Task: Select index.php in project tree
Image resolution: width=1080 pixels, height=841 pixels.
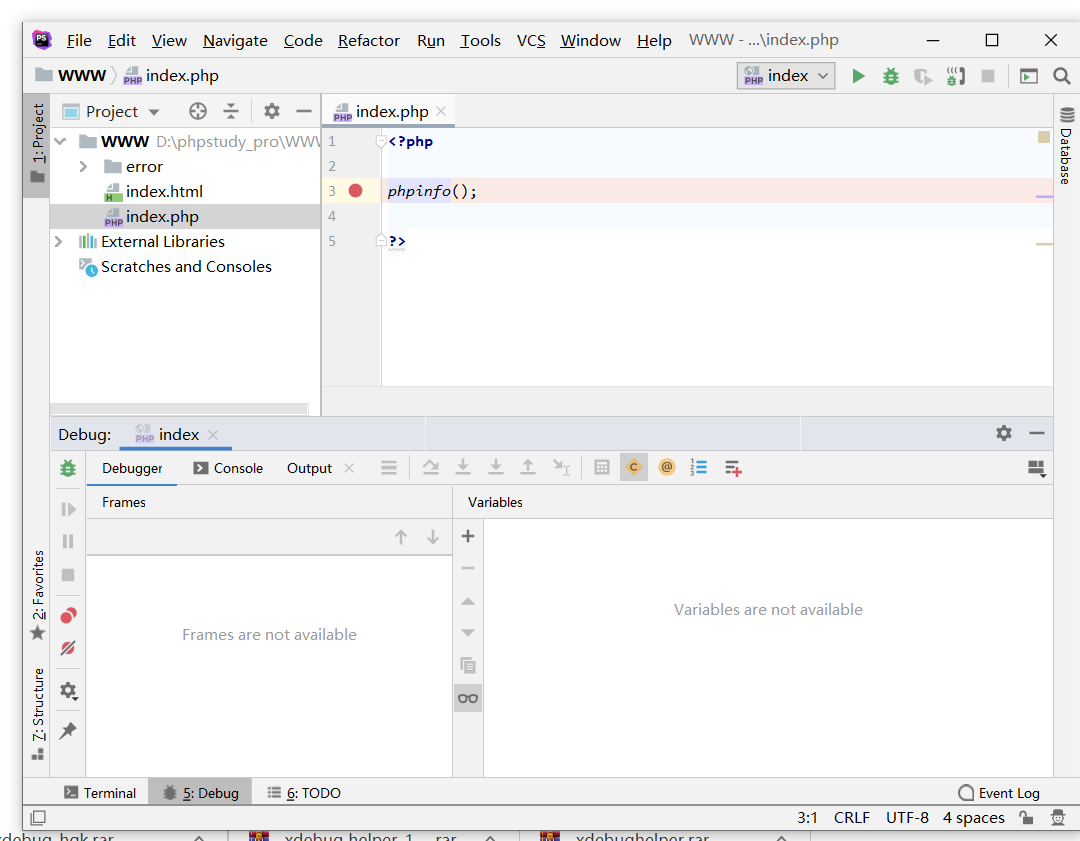Action: 163,217
